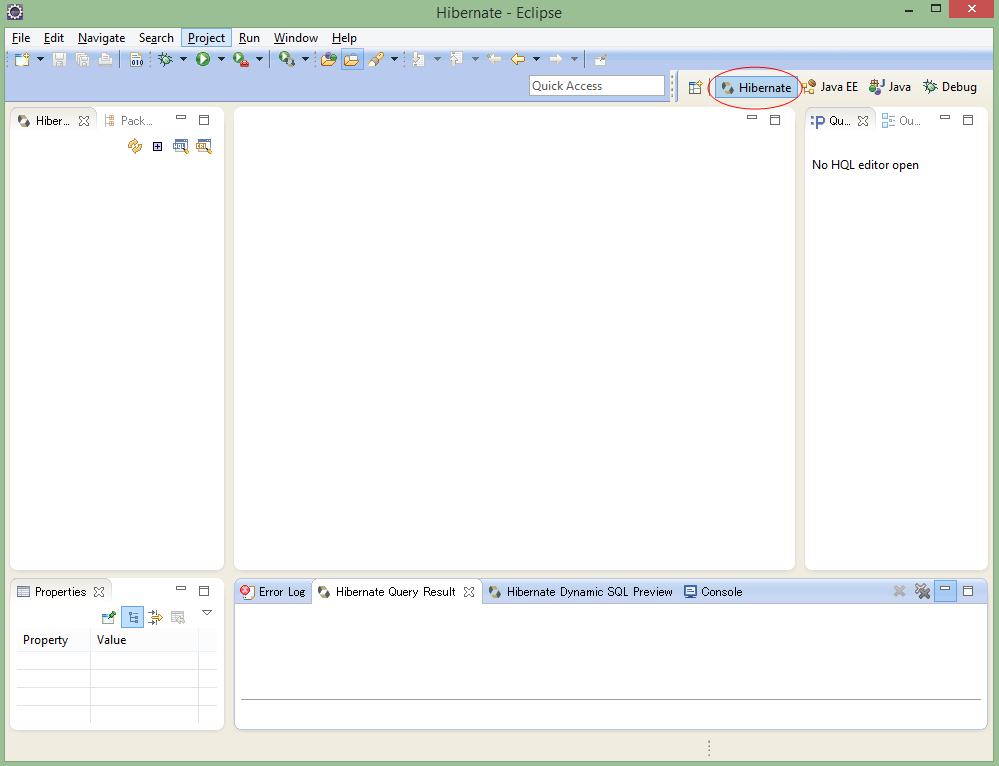
Task: Toggle Show Advanced Properties icon
Action: (x=155, y=617)
